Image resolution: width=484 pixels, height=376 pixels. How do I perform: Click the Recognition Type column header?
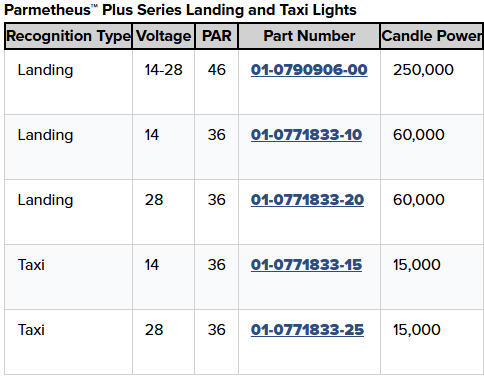(69, 36)
